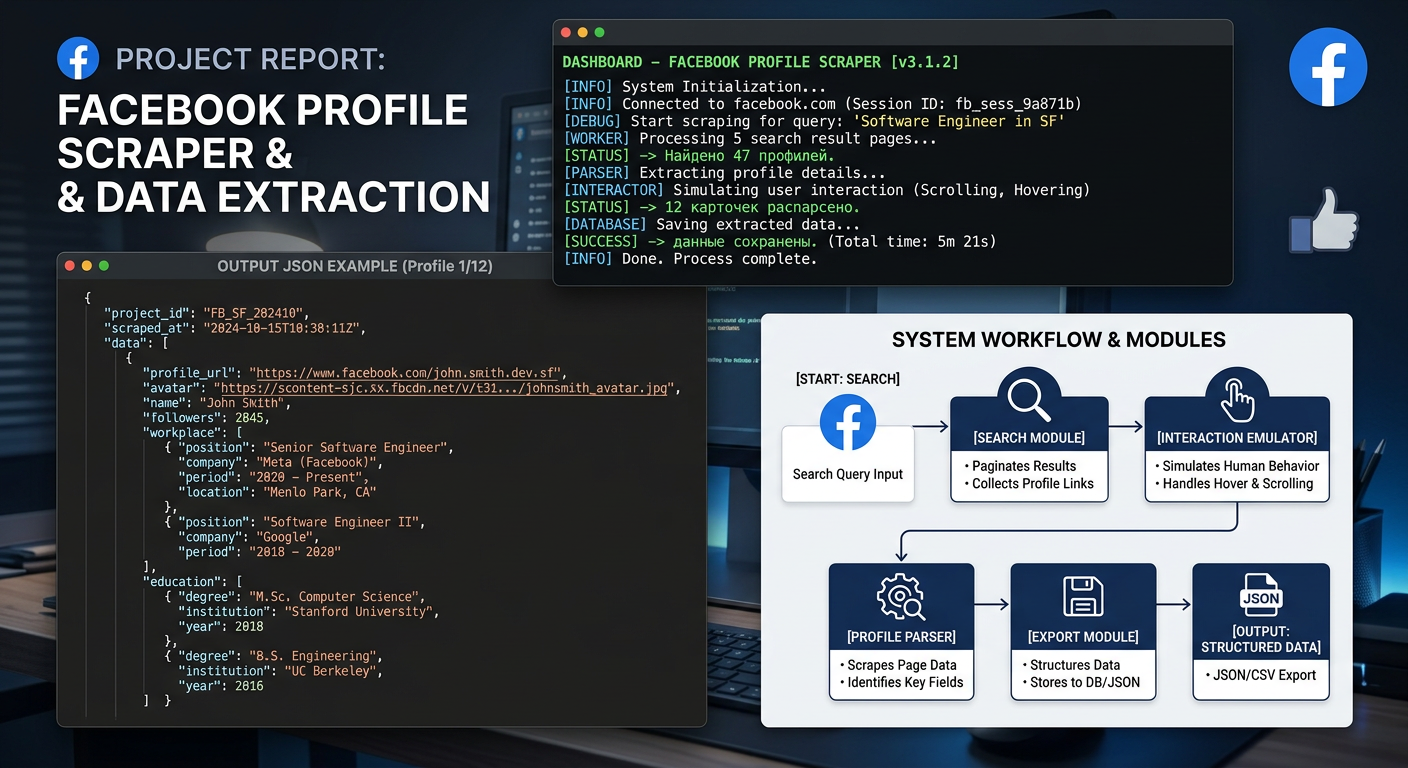Click the "Stanford University" institution value
Viewport: 1408px width, 768px height.
358,611
